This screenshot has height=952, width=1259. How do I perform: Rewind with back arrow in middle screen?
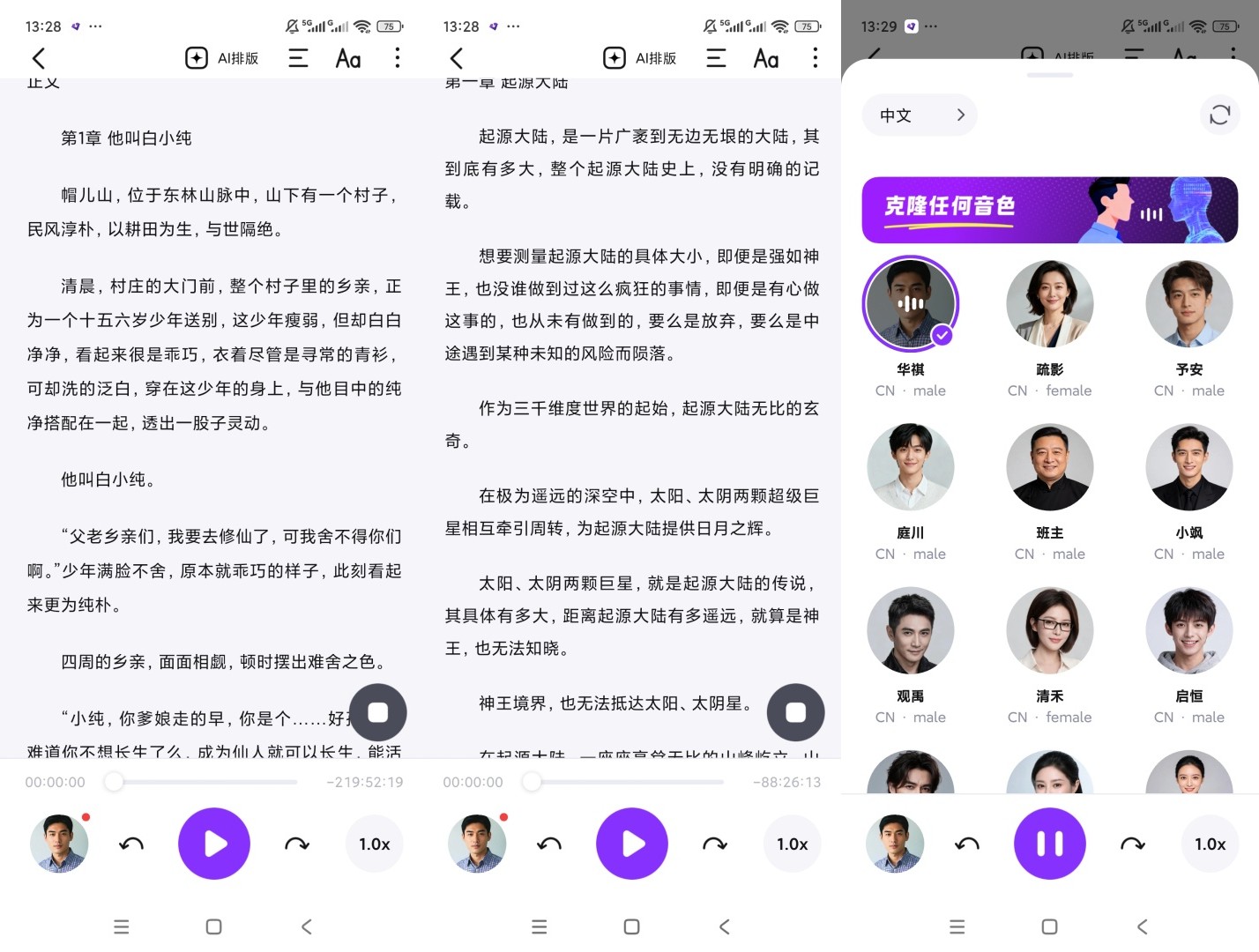pyautogui.click(x=549, y=844)
